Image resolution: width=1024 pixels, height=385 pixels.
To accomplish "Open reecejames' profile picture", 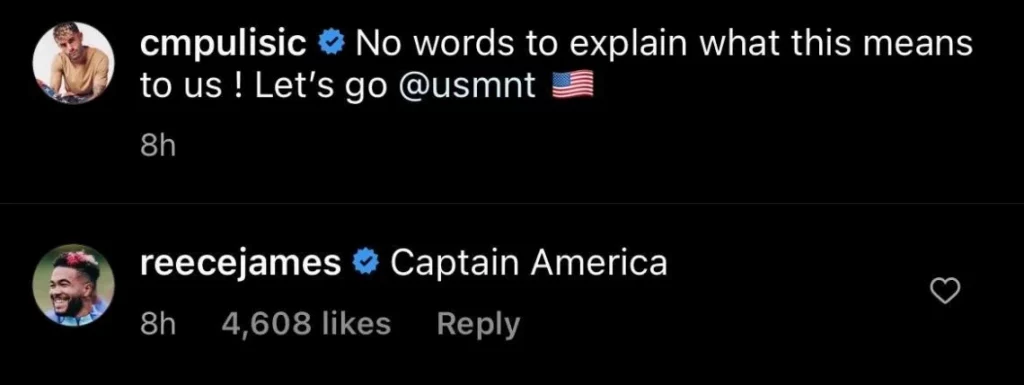I will click(74, 285).
